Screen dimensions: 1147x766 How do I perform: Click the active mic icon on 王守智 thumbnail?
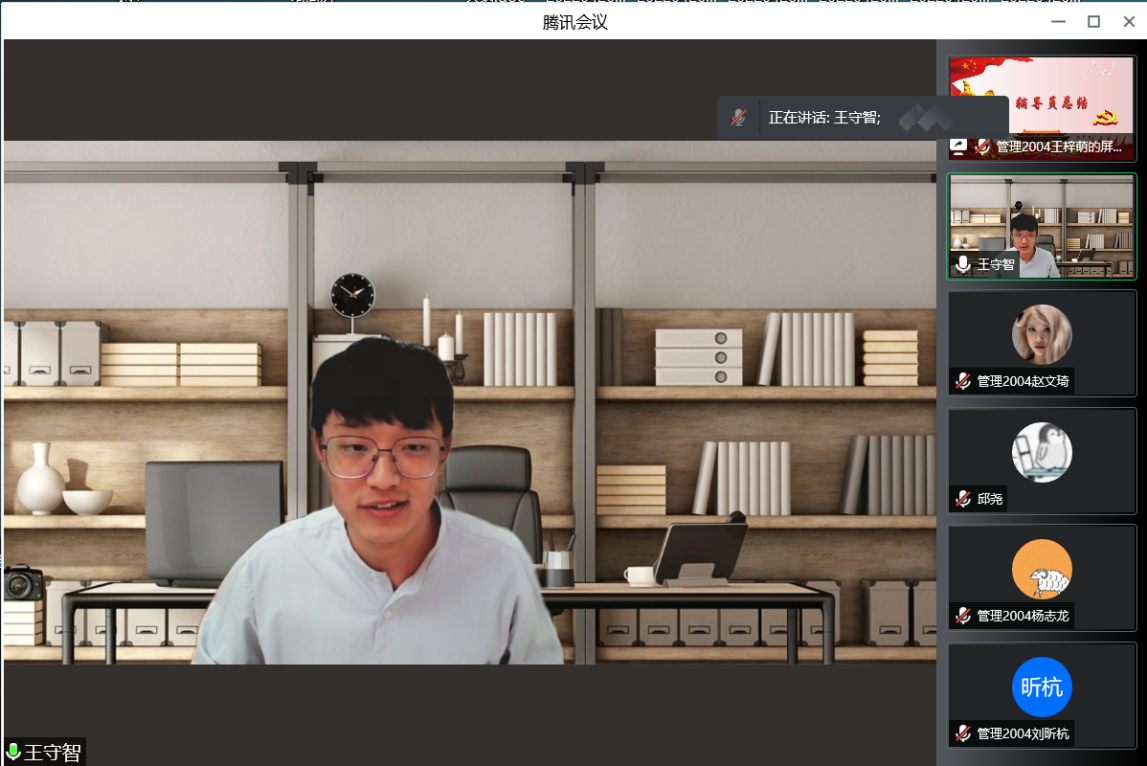963,264
